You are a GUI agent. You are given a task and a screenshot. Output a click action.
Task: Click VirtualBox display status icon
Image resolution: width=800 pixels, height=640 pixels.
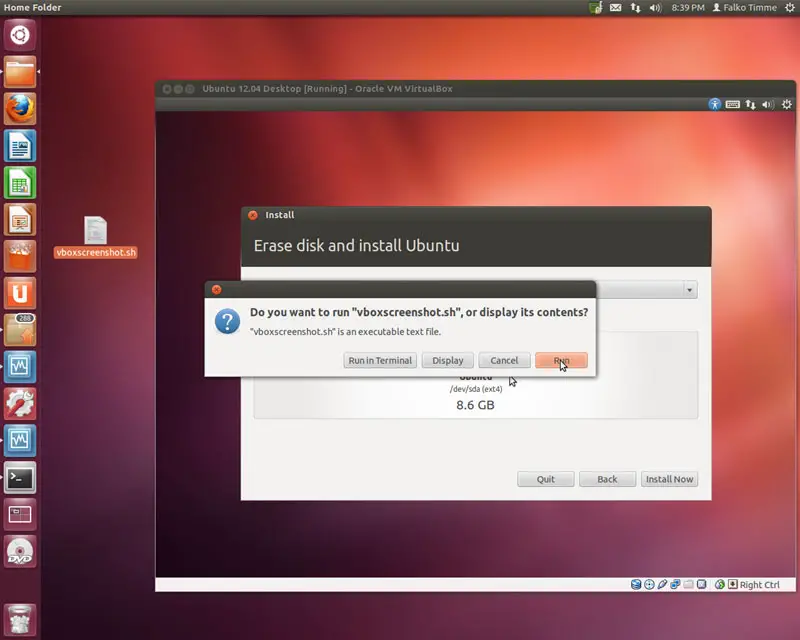[x=702, y=584]
